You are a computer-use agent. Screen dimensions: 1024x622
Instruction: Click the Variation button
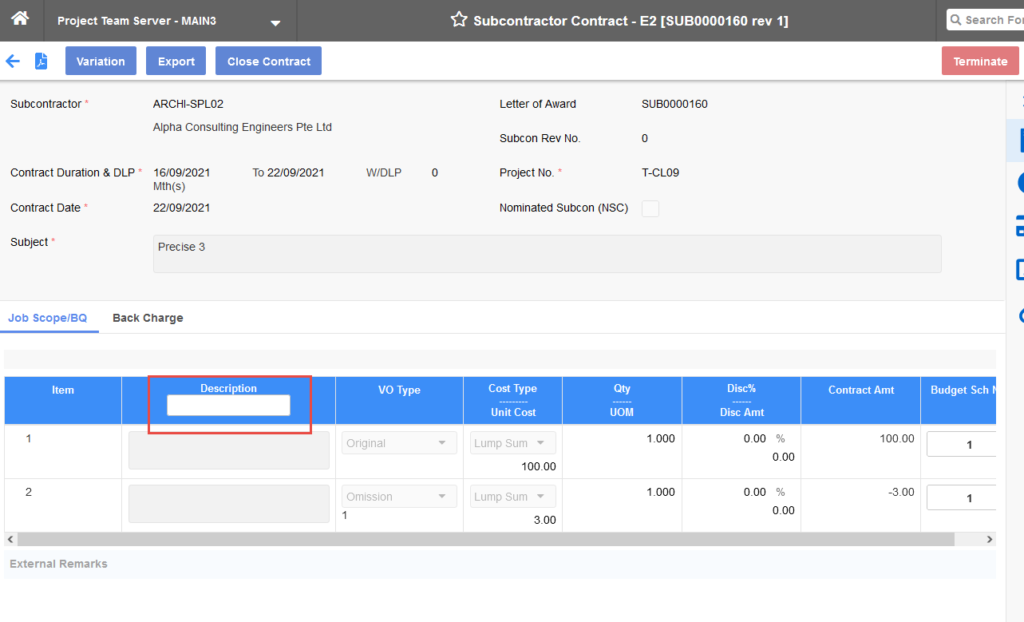[100, 61]
